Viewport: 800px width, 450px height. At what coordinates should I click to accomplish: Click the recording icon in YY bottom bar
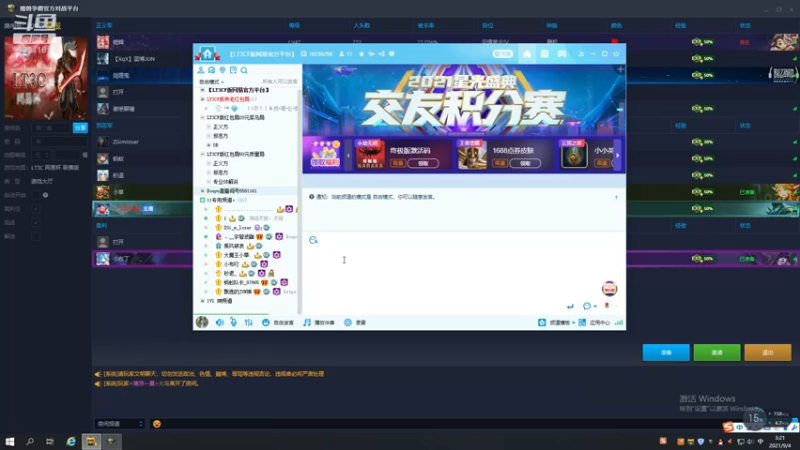348,322
